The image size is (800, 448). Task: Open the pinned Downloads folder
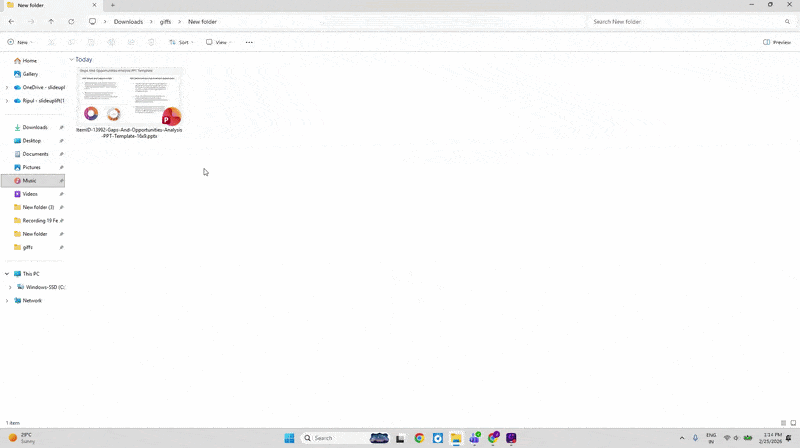coord(33,127)
